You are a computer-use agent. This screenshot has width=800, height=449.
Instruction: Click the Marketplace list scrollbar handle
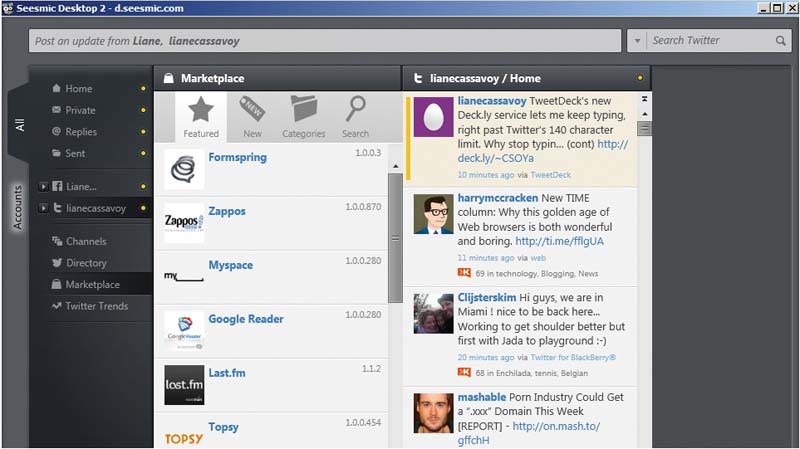click(x=395, y=237)
